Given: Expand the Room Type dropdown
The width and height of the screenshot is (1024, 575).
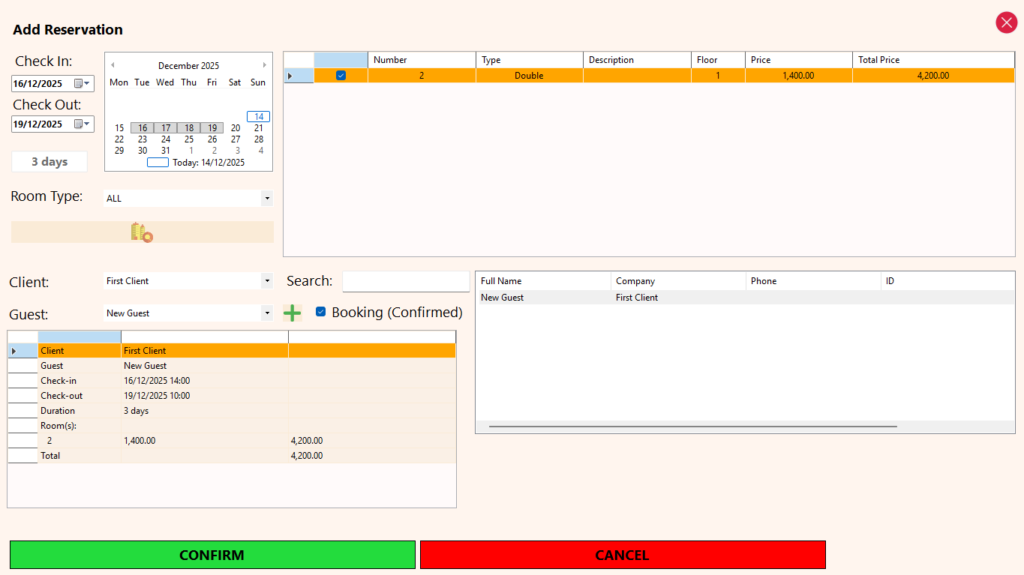Looking at the screenshot, I should point(266,199).
